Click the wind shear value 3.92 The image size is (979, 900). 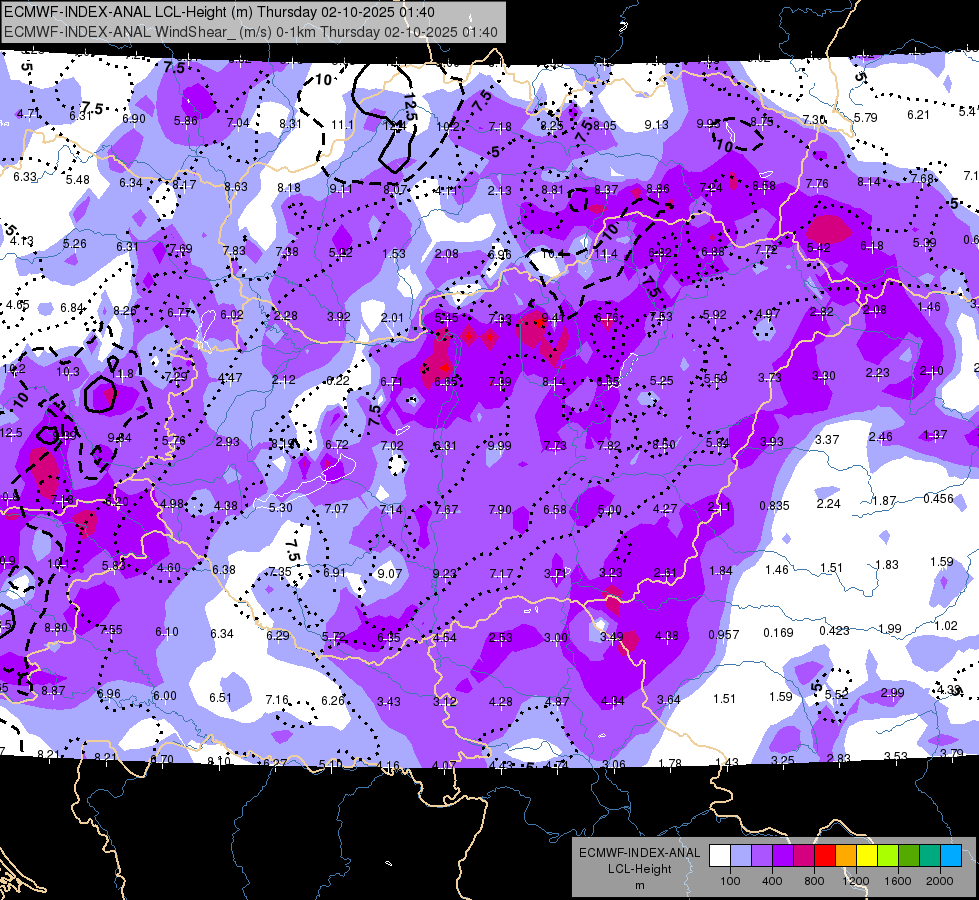tap(338, 317)
